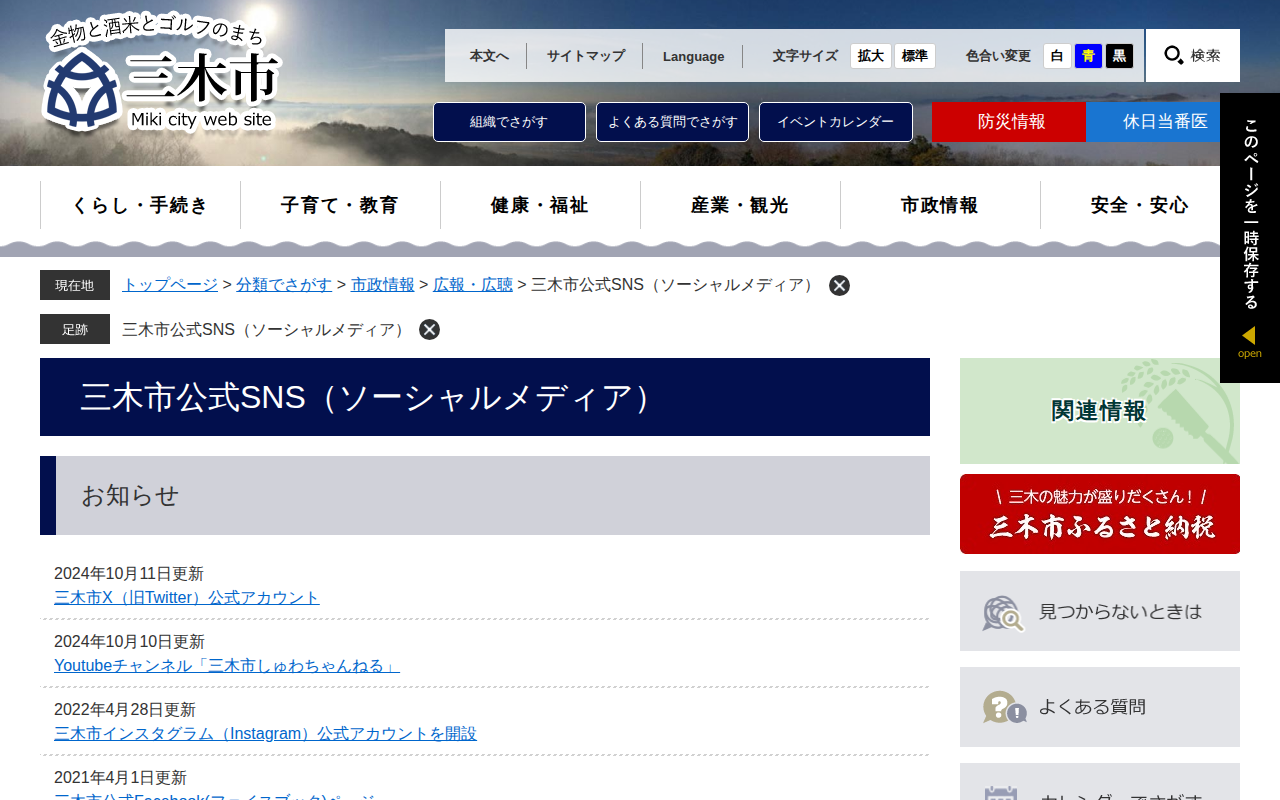The width and height of the screenshot is (1280, 800).
Task: Open the Language selector
Action: [x=693, y=56]
